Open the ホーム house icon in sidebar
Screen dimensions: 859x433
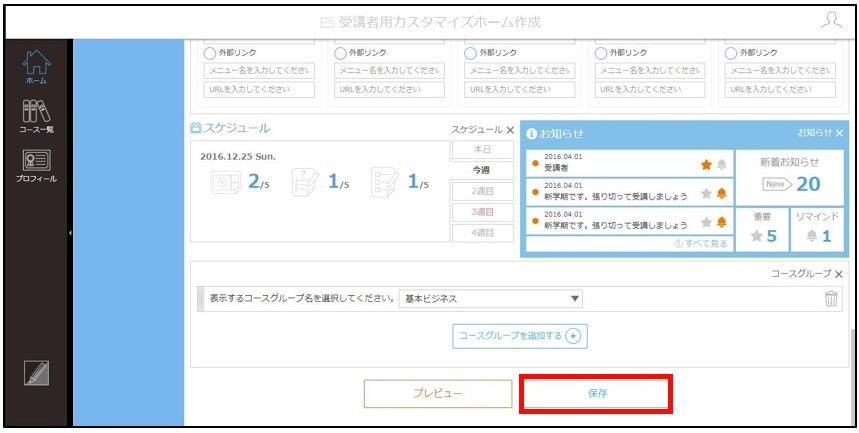[x=36, y=62]
